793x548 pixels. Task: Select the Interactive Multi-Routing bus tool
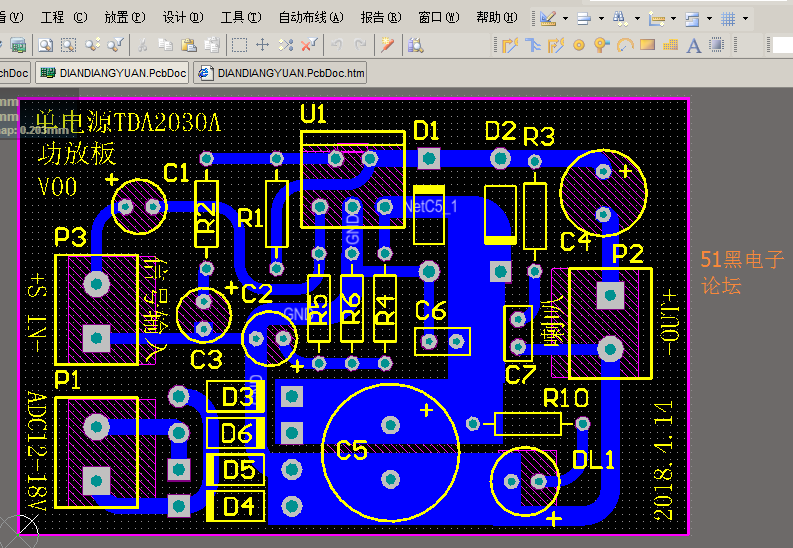click(533, 45)
